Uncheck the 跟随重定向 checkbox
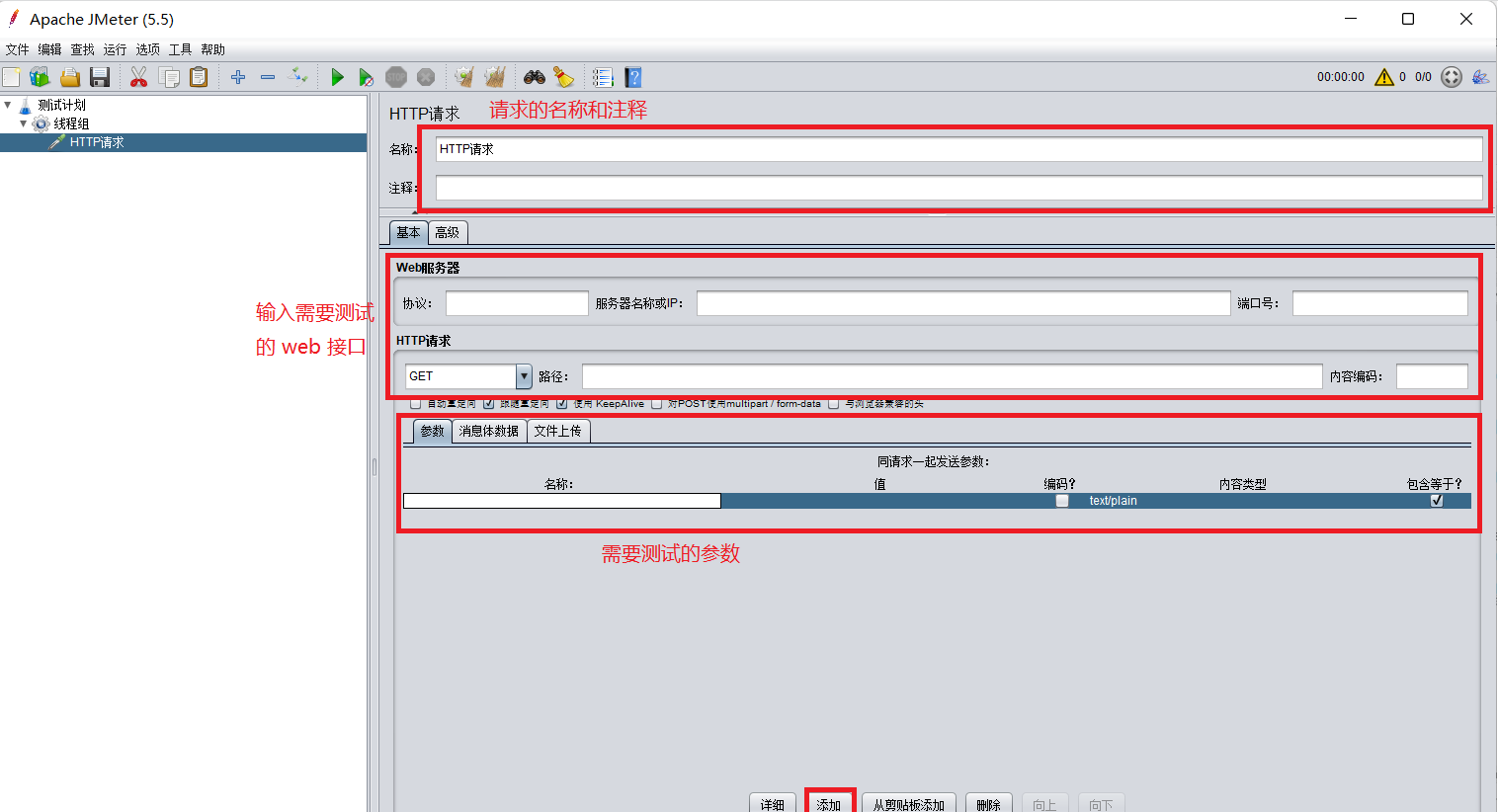Viewport: 1498px width, 812px height. pyautogui.click(x=489, y=404)
